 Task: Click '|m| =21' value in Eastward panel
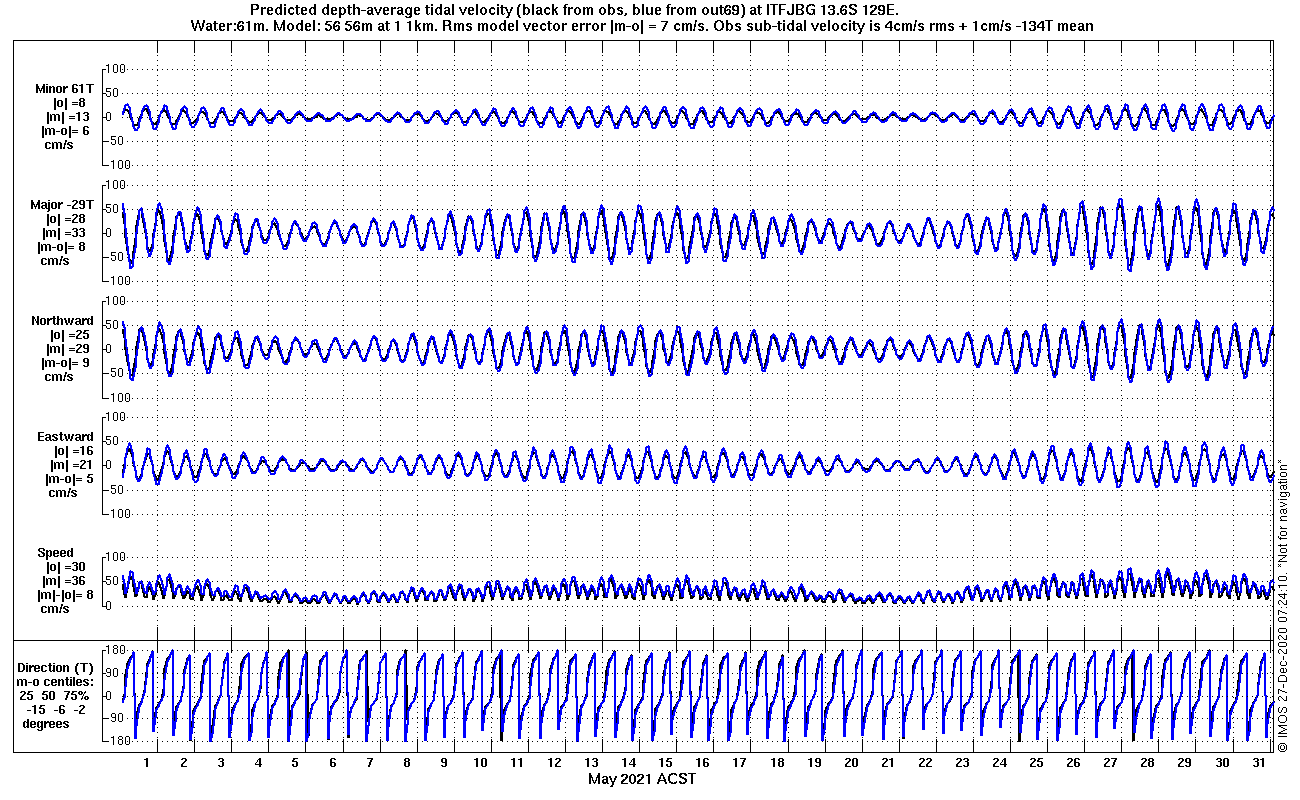70,465
